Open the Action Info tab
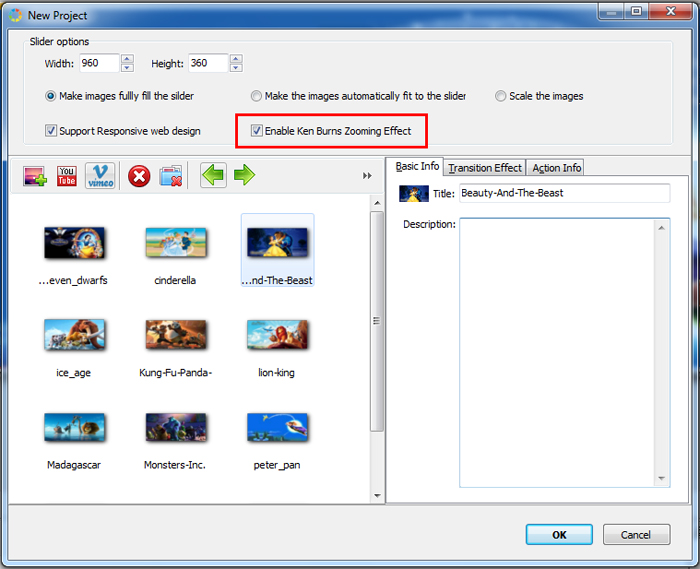 [556, 168]
